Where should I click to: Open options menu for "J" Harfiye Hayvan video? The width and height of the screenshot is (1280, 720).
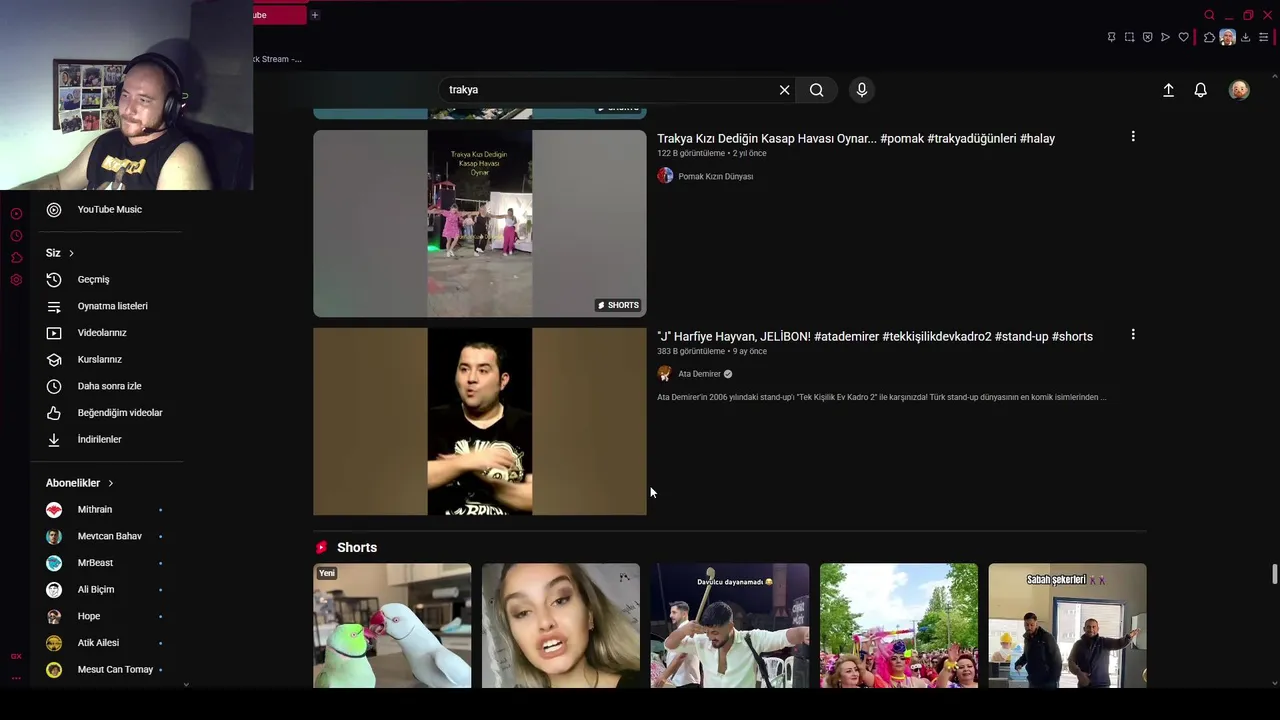pos(1133,334)
